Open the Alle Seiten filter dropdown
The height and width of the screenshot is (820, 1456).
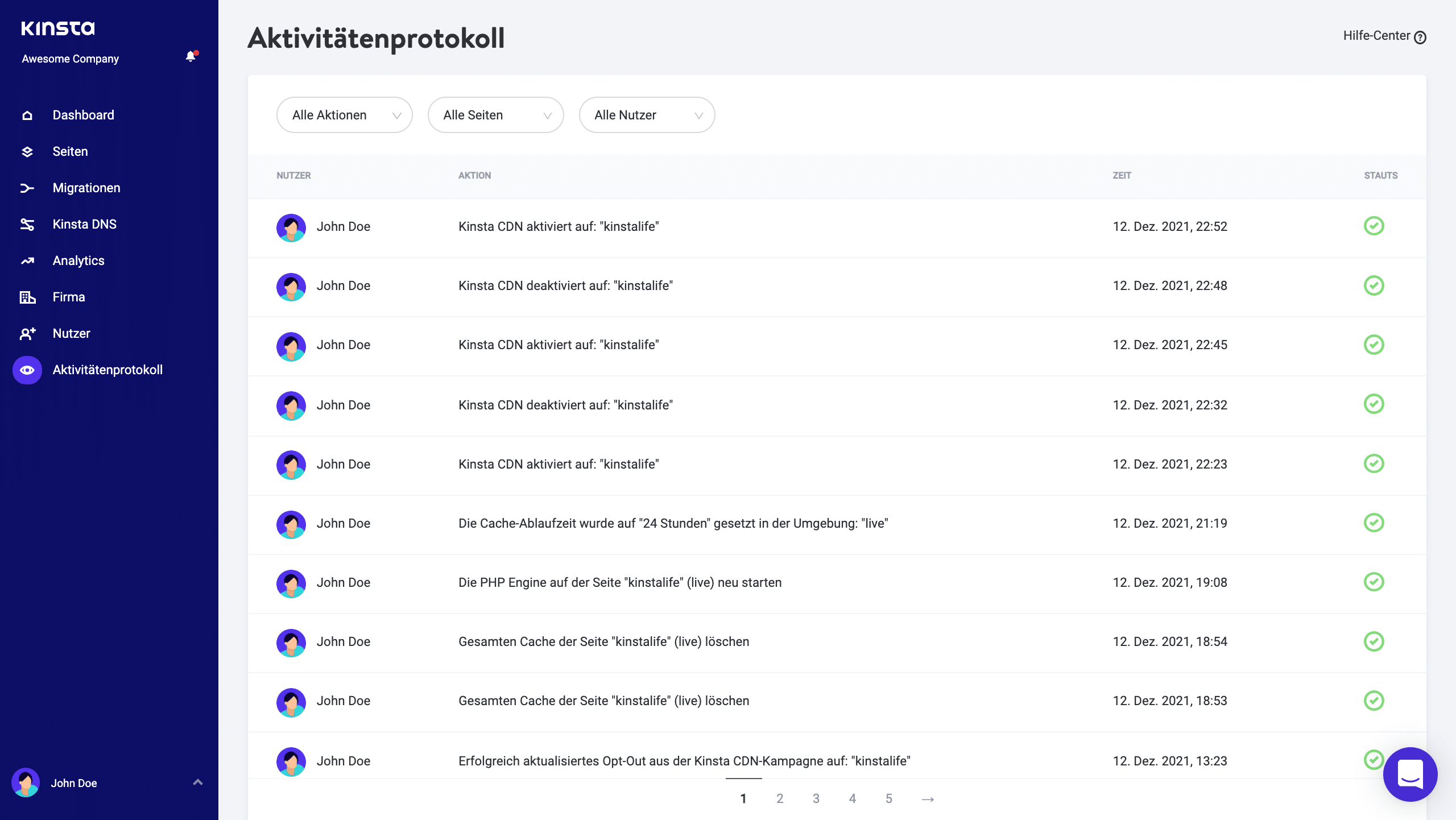(x=495, y=114)
